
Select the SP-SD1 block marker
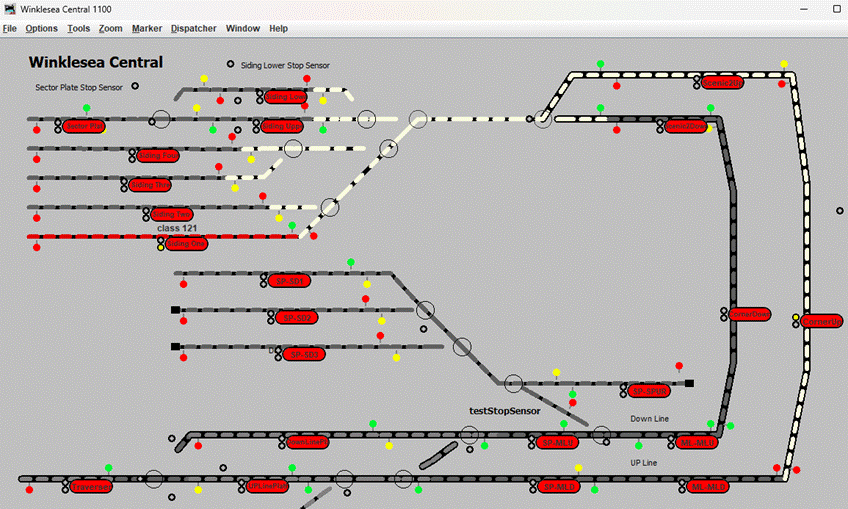(x=290, y=281)
